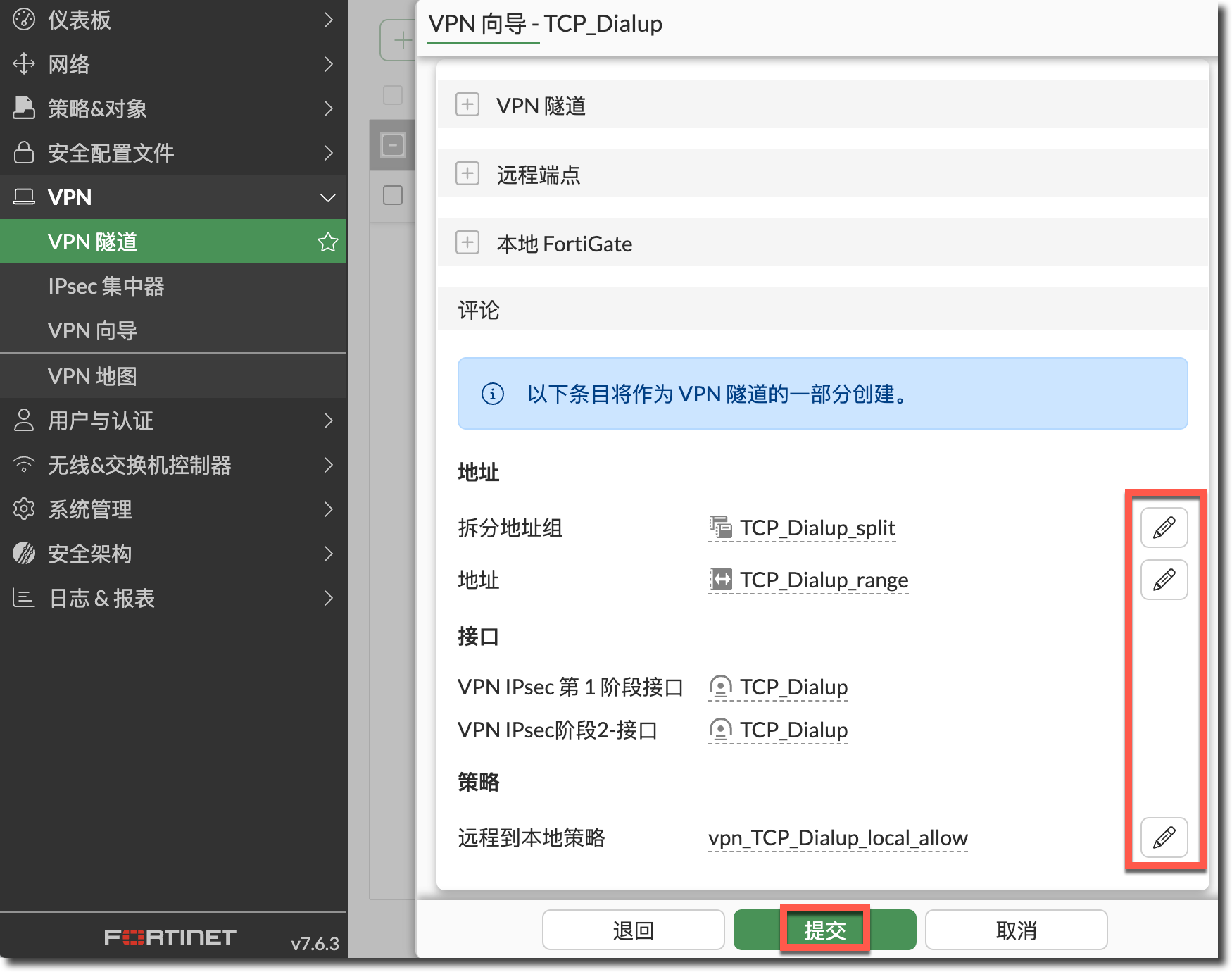Click the 提交 submit button

[x=824, y=930]
